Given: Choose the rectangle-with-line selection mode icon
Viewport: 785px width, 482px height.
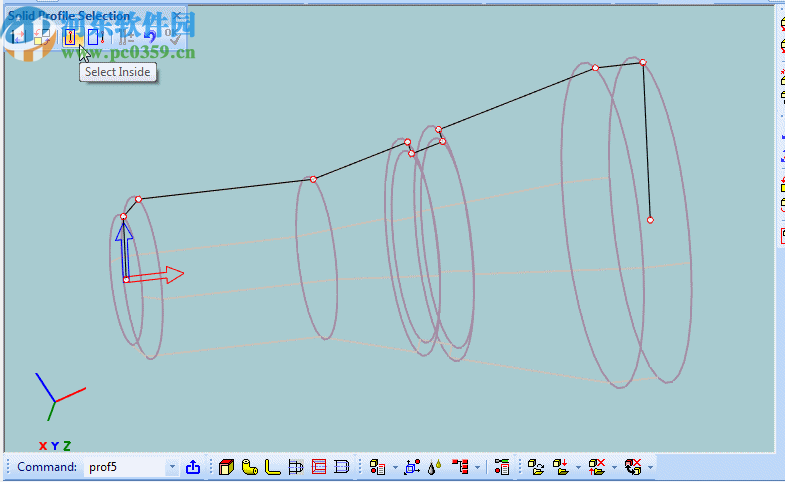Looking at the screenshot, I should (95, 37).
